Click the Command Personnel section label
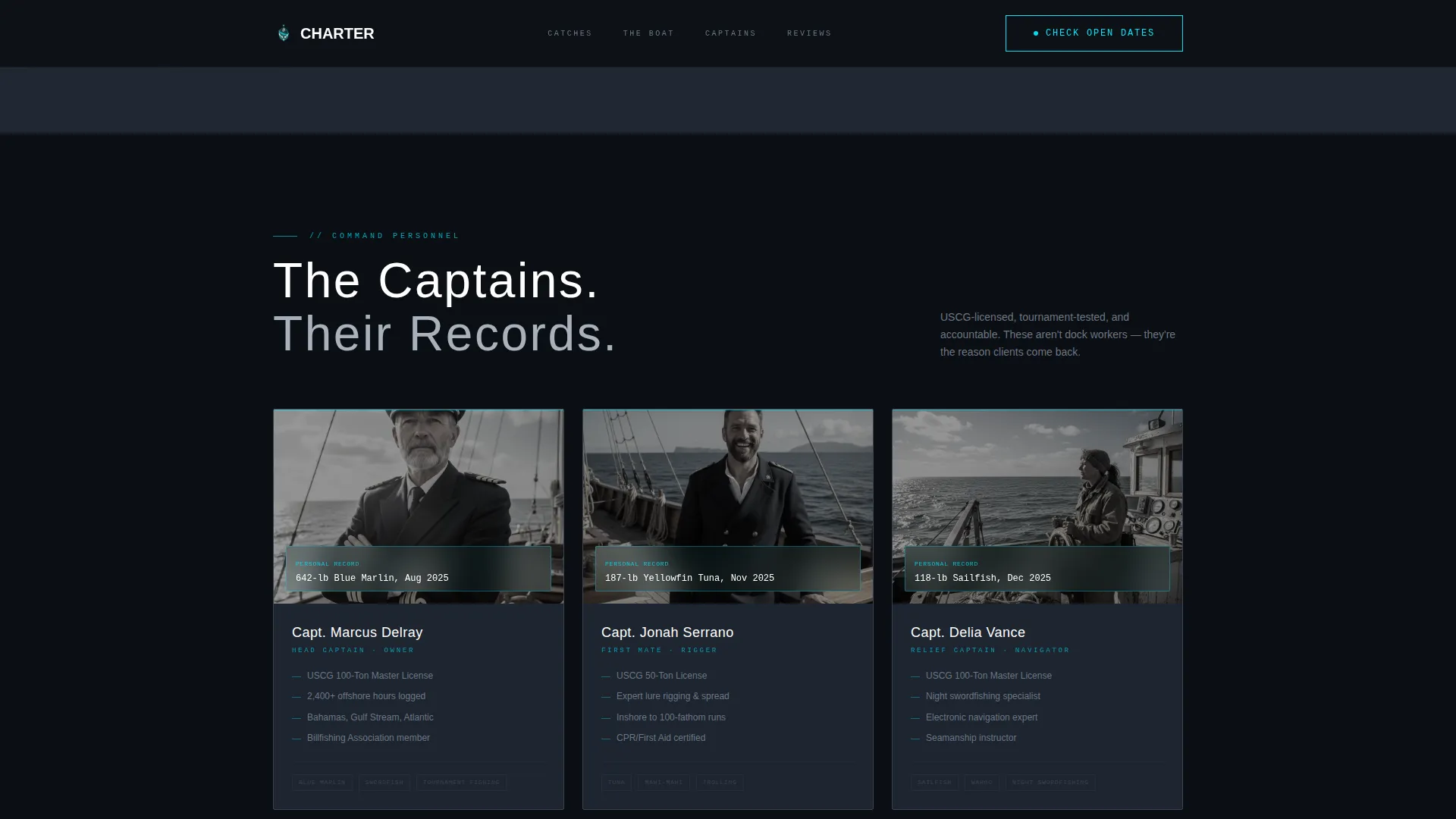This screenshot has width=1456, height=819. click(x=384, y=236)
